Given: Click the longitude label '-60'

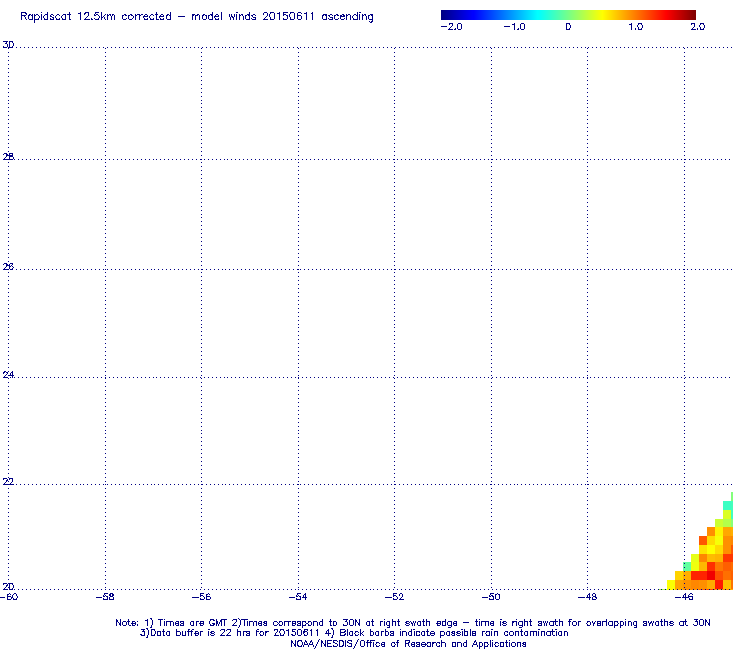Looking at the screenshot, I should point(9,597).
